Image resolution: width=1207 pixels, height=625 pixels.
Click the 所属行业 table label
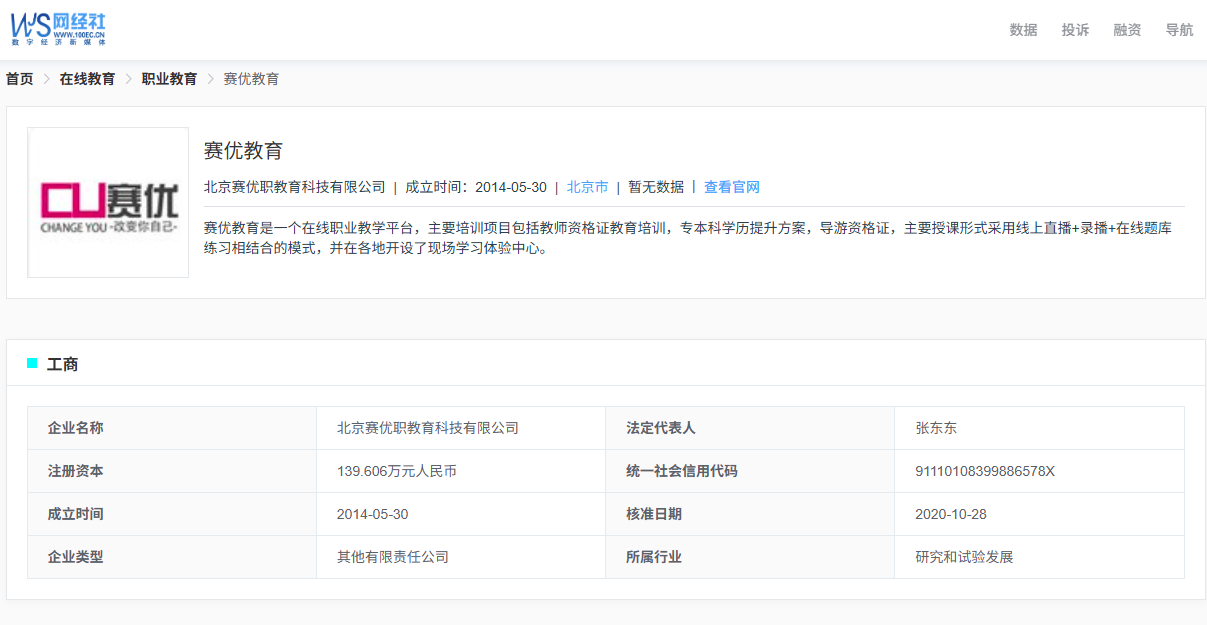coord(654,557)
